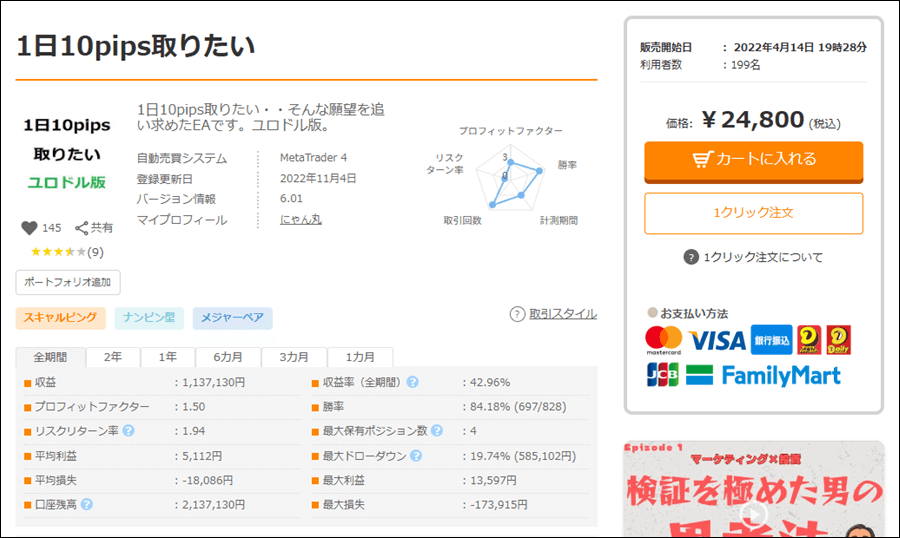Click help icon beside 最大ドローダウン

(415, 456)
